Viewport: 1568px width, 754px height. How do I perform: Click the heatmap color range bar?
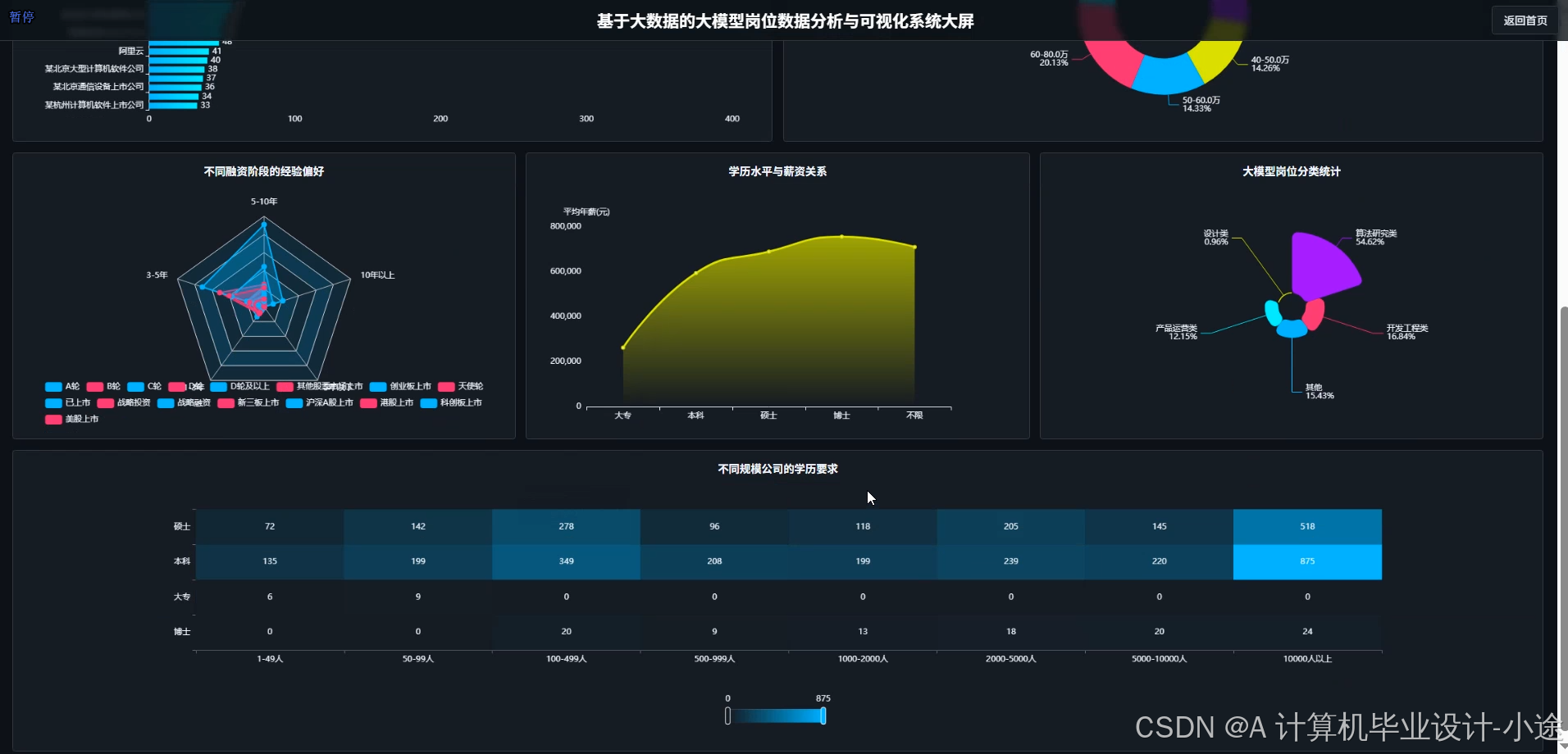click(775, 715)
